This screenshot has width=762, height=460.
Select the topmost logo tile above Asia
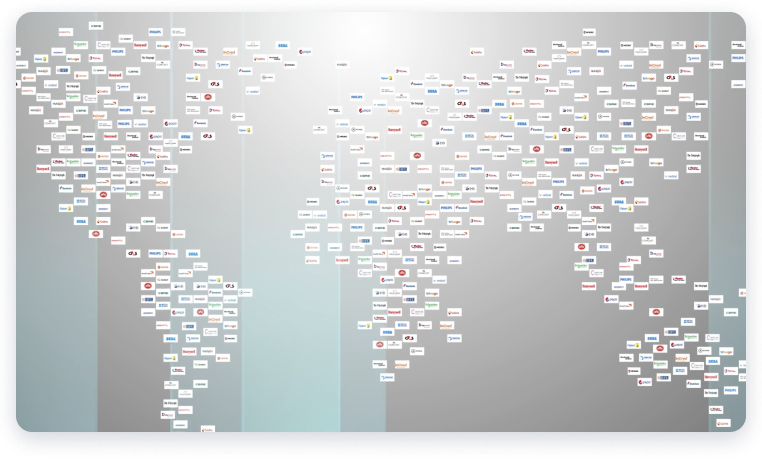pyautogui.click(x=589, y=33)
